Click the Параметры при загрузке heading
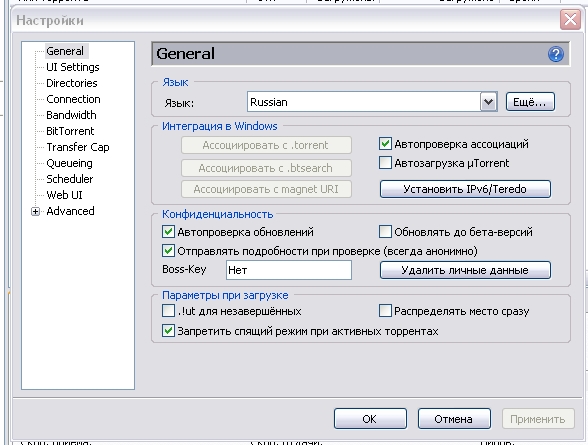 tap(225, 295)
